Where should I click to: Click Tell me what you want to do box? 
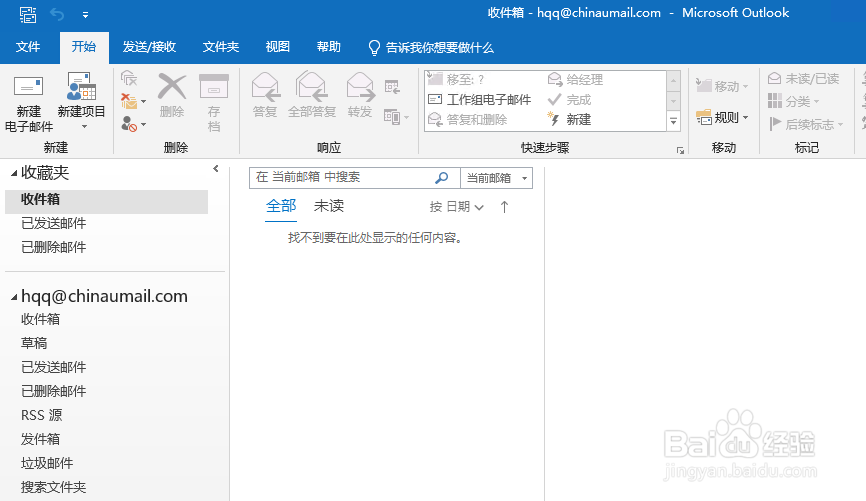tap(431, 48)
